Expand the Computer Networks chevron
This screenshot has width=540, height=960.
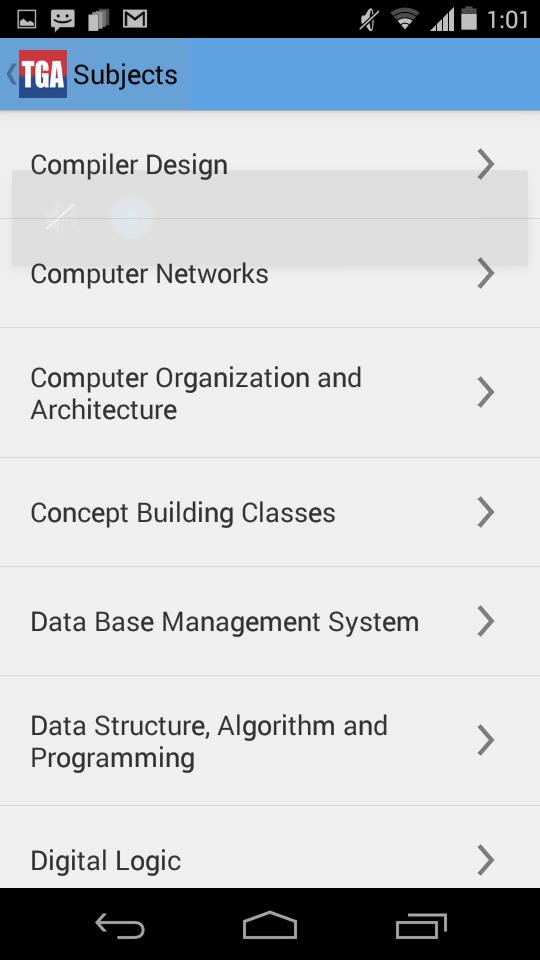click(486, 273)
